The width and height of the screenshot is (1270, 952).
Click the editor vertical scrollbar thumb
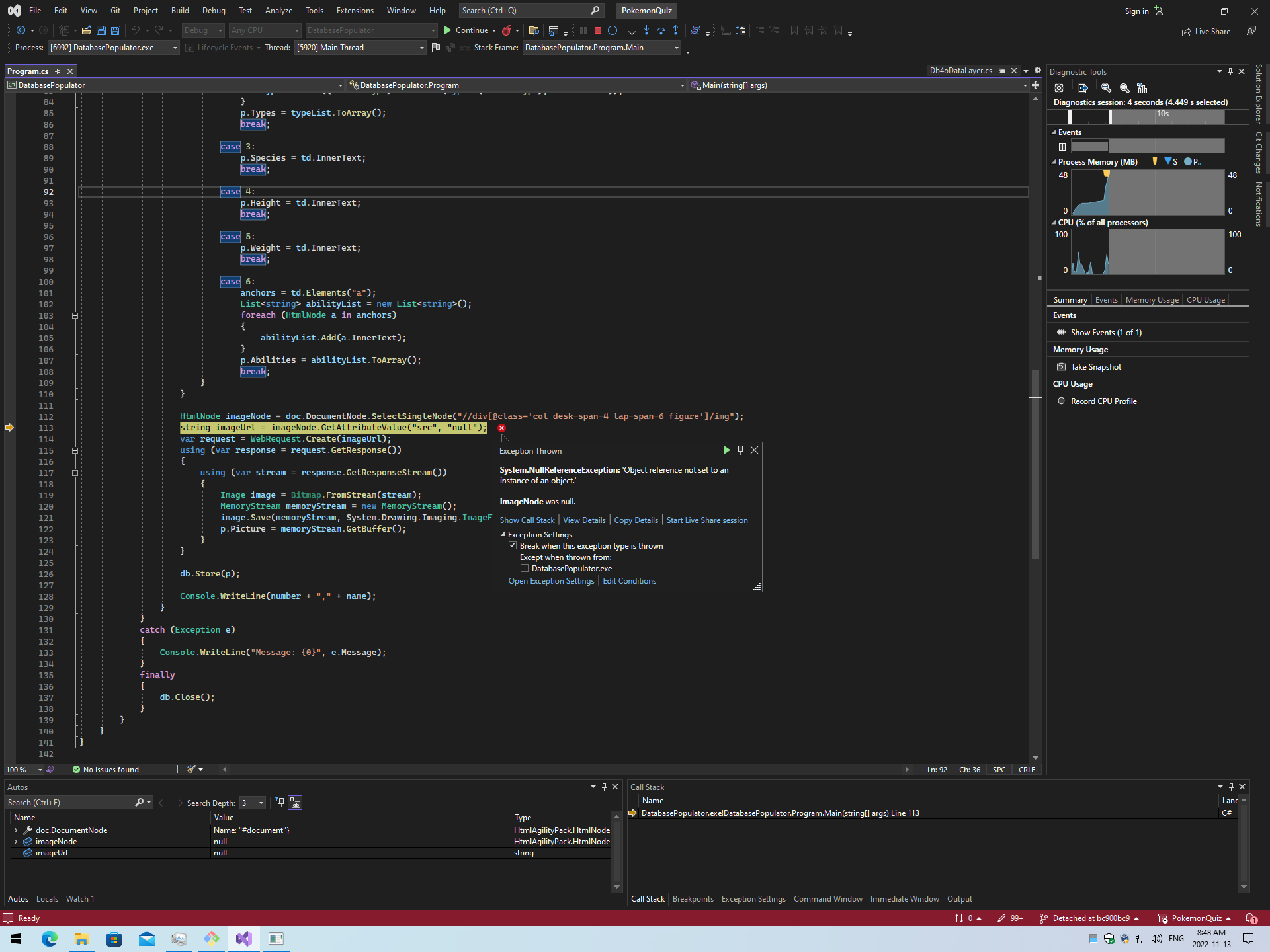[1035, 463]
